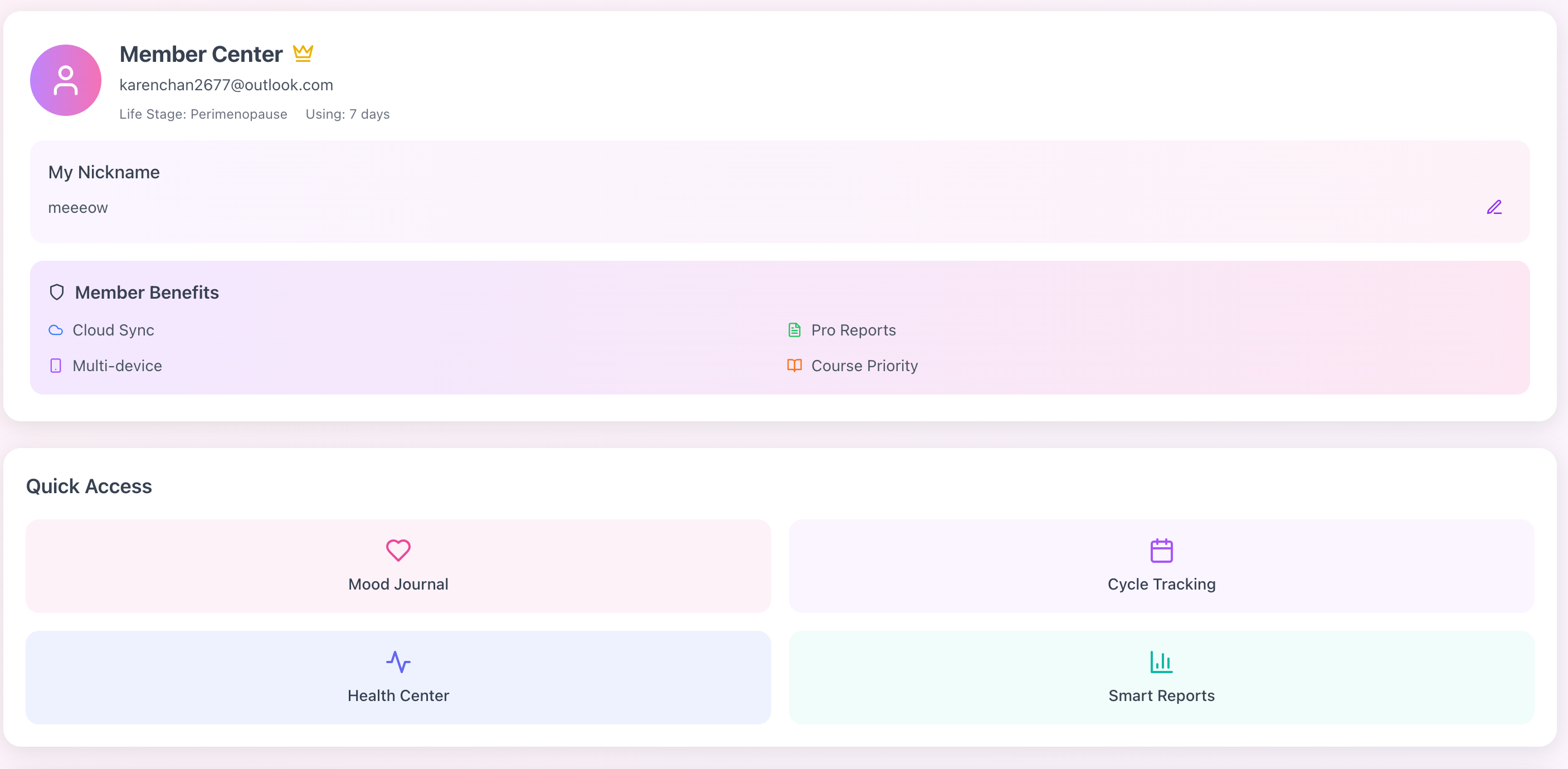Click the purple Multi-device phone icon
The height and width of the screenshot is (769, 1568).
(55, 366)
